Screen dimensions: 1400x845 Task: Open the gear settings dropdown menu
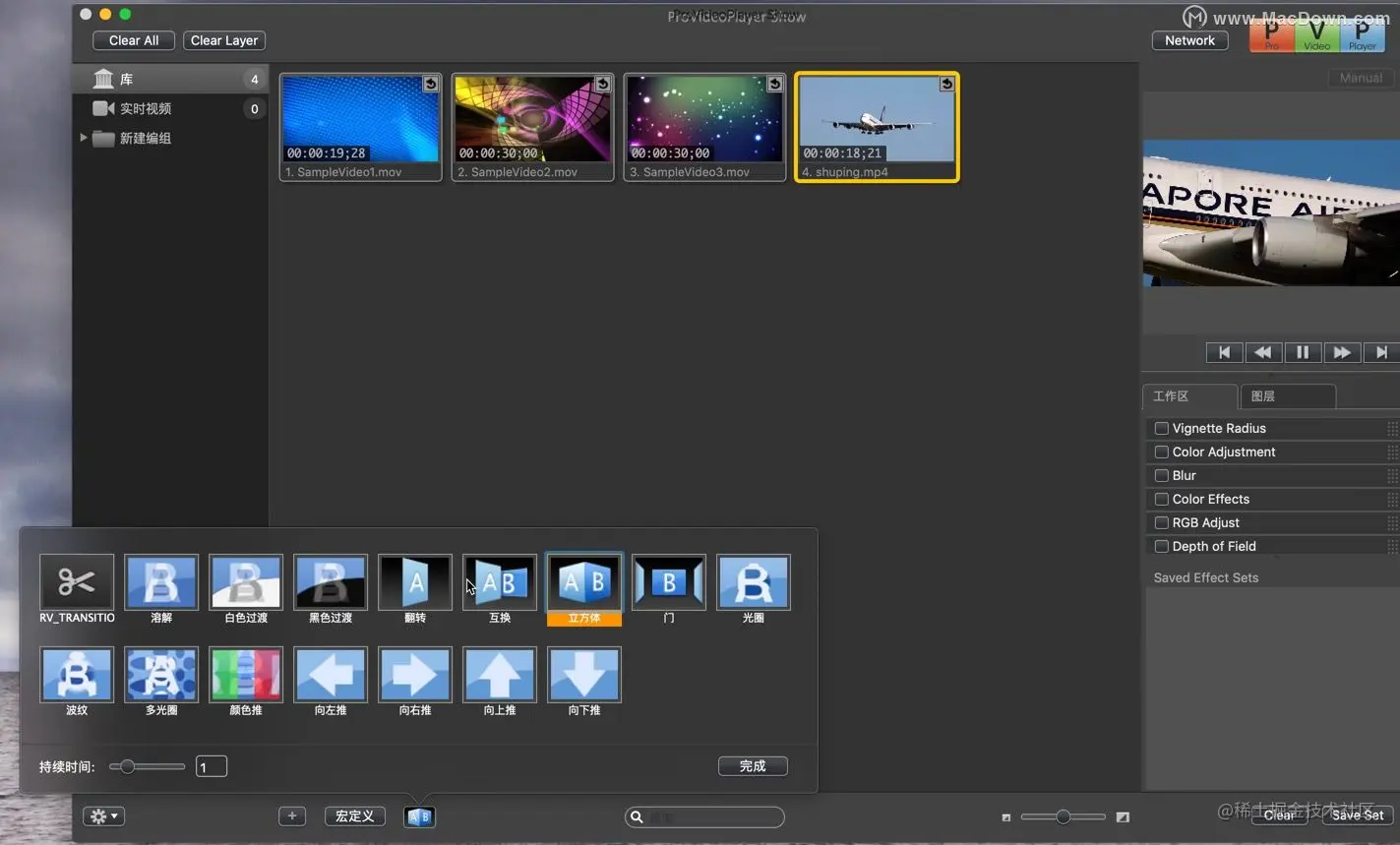103,816
